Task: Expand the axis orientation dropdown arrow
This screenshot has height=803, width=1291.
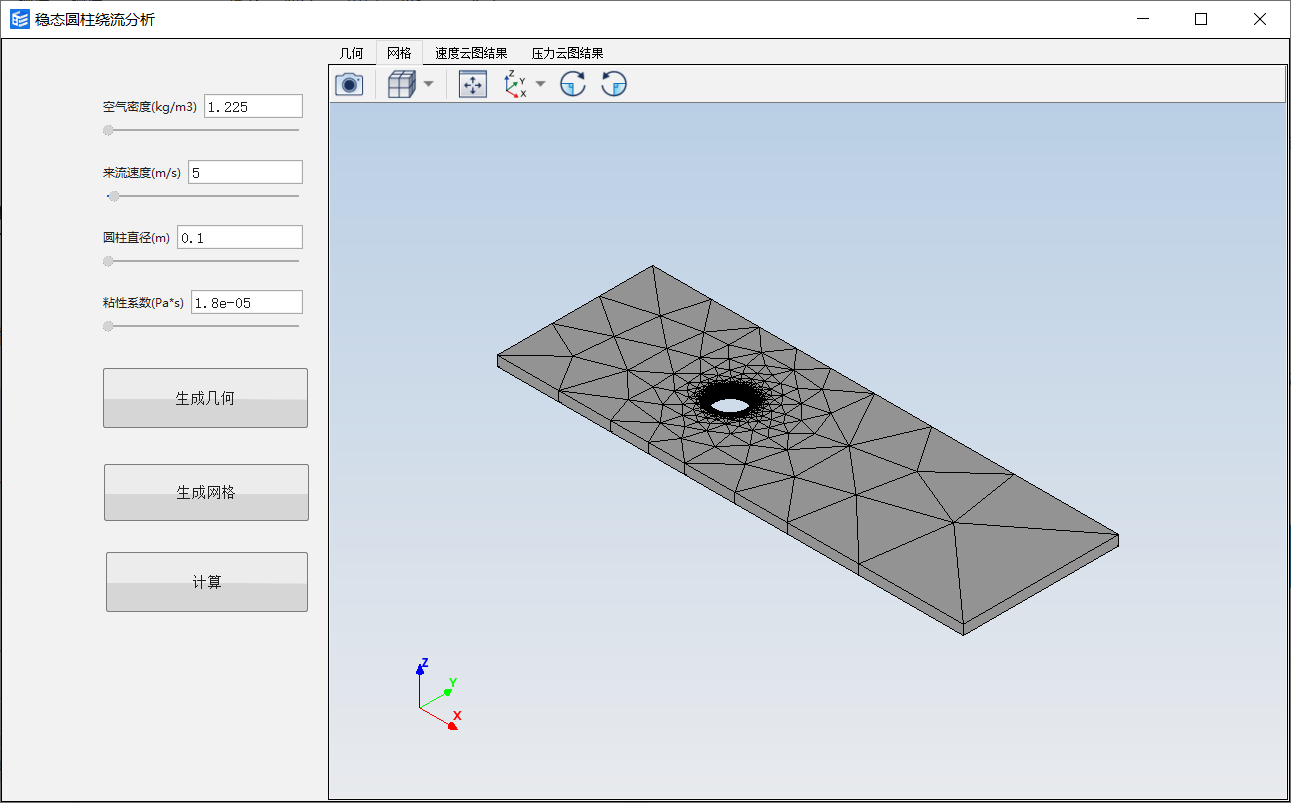Action: tap(540, 84)
